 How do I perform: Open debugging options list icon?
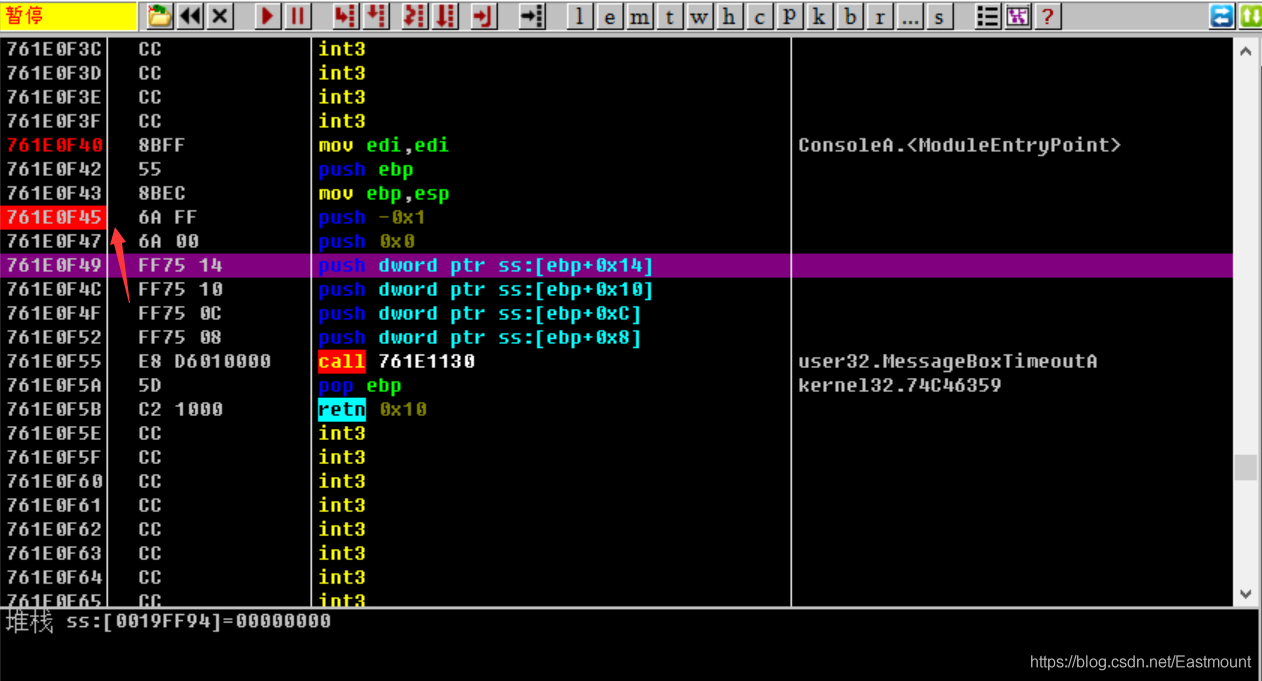[x=987, y=17]
